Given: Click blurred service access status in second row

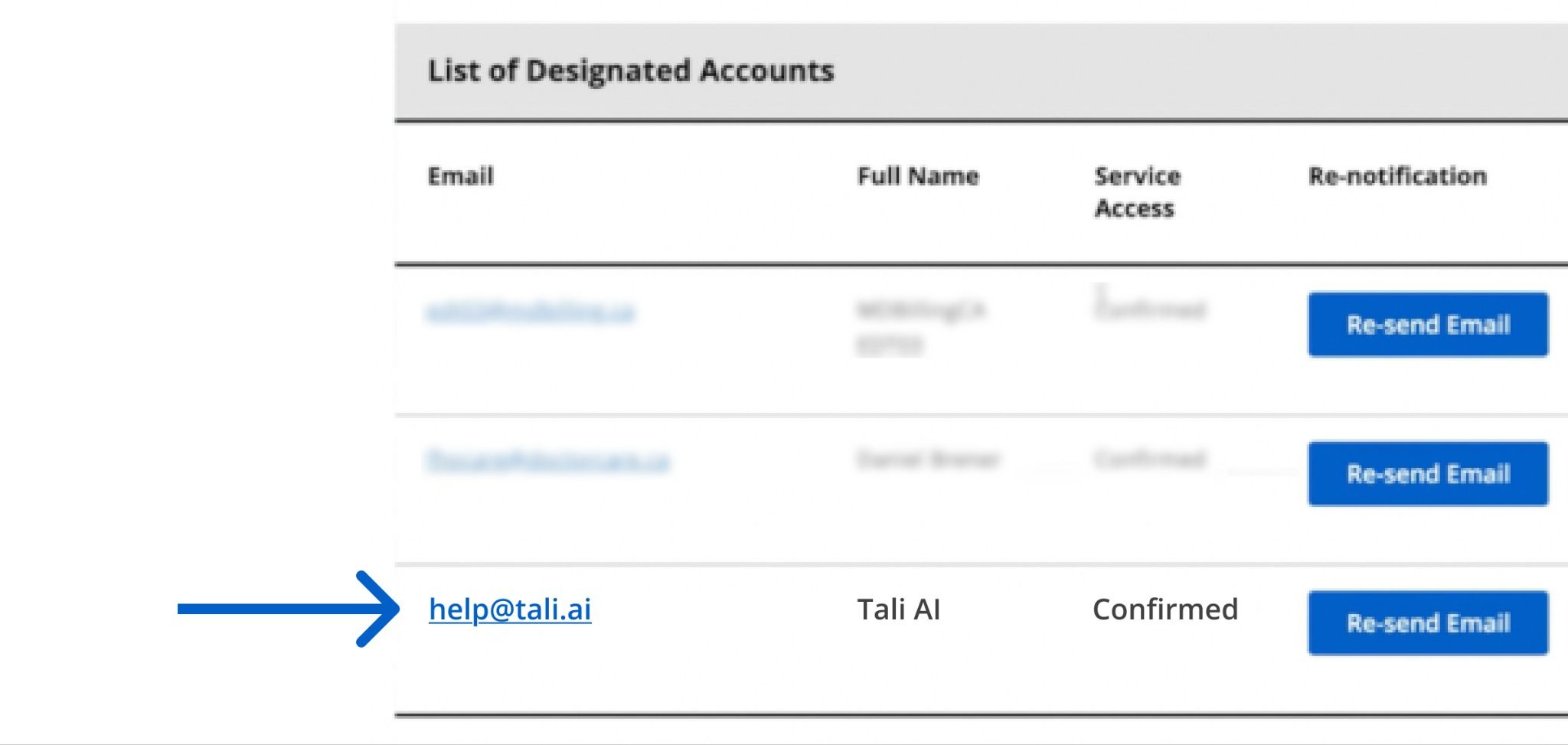Looking at the screenshot, I should click(x=1150, y=459).
